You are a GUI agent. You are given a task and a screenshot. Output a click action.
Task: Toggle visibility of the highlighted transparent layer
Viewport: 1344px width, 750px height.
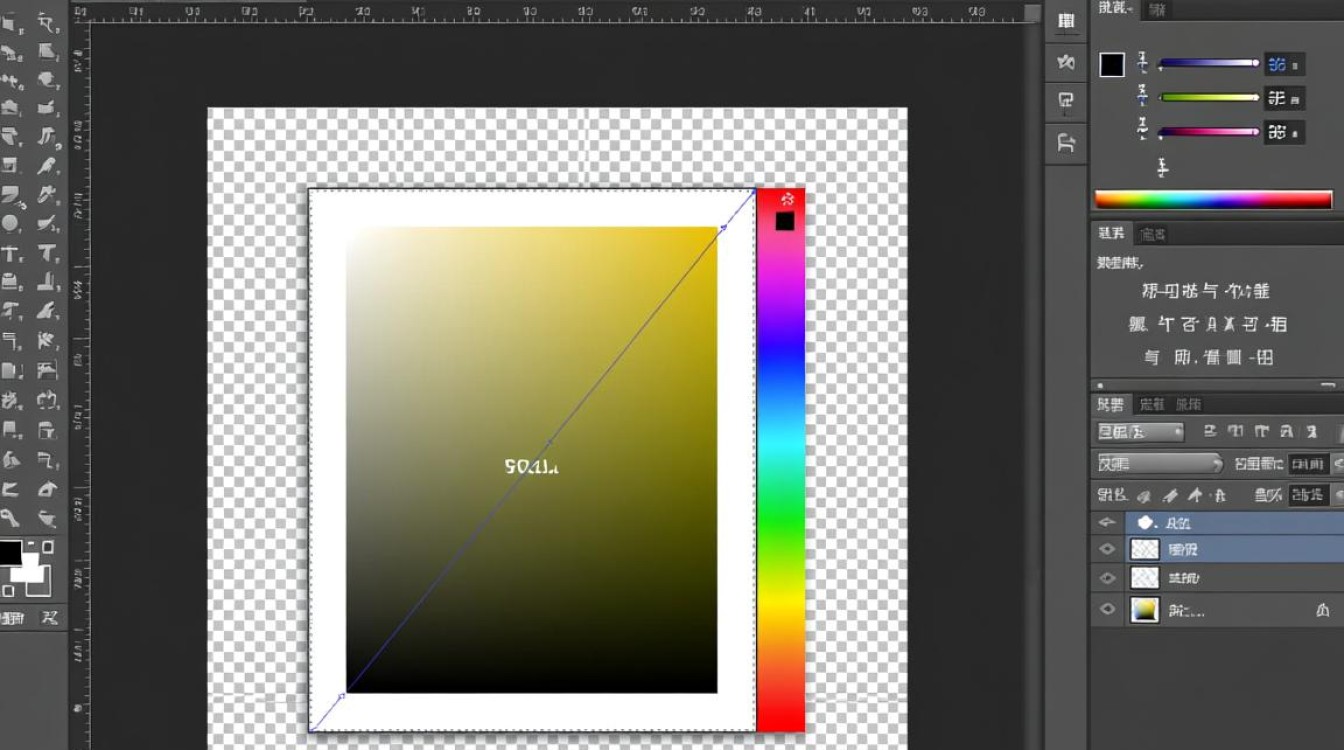pyautogui.click(x=1107, y=549)
